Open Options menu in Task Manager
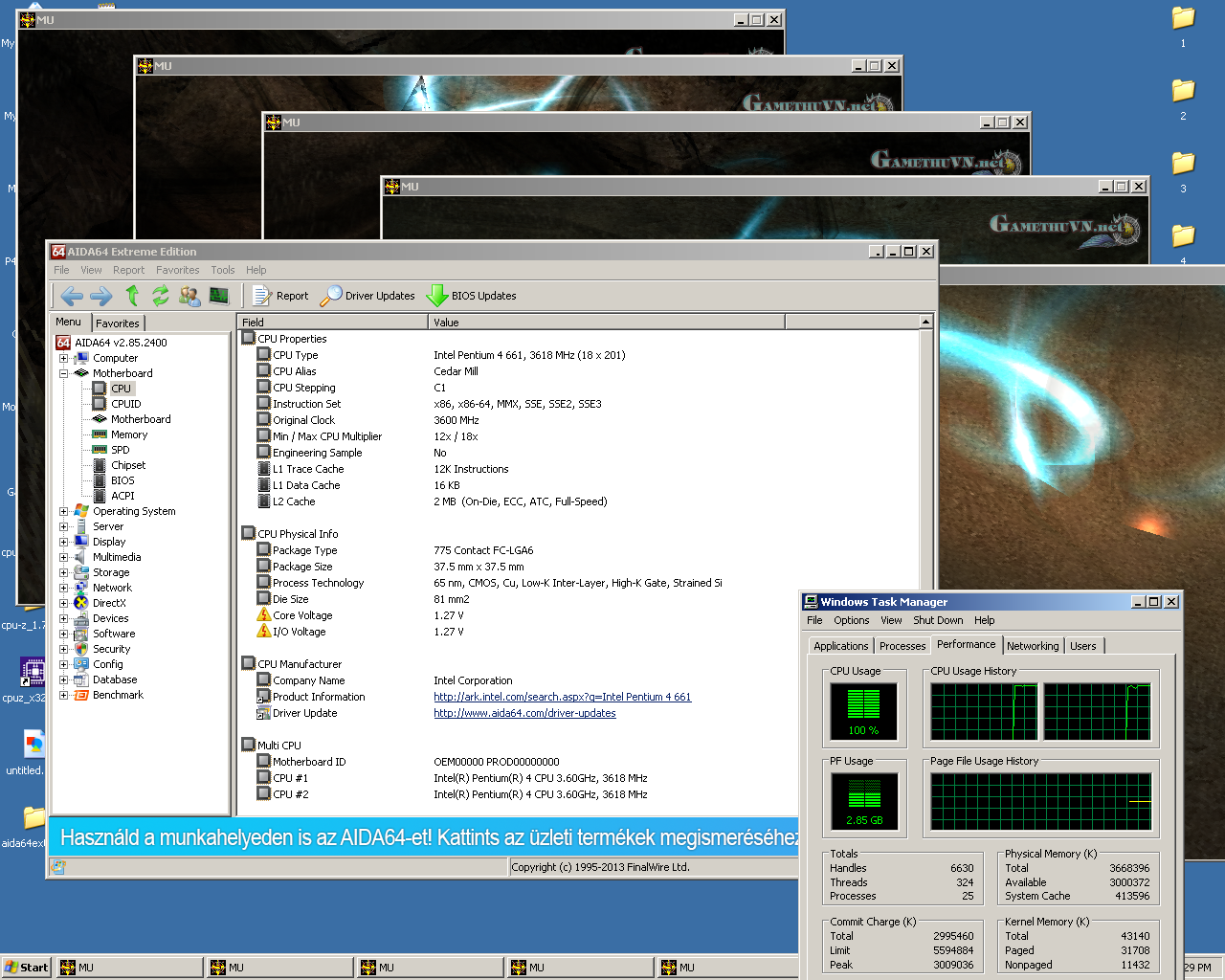Image resolution: width=1225 pixels, height=980 pixels. [x=852, y=620]
